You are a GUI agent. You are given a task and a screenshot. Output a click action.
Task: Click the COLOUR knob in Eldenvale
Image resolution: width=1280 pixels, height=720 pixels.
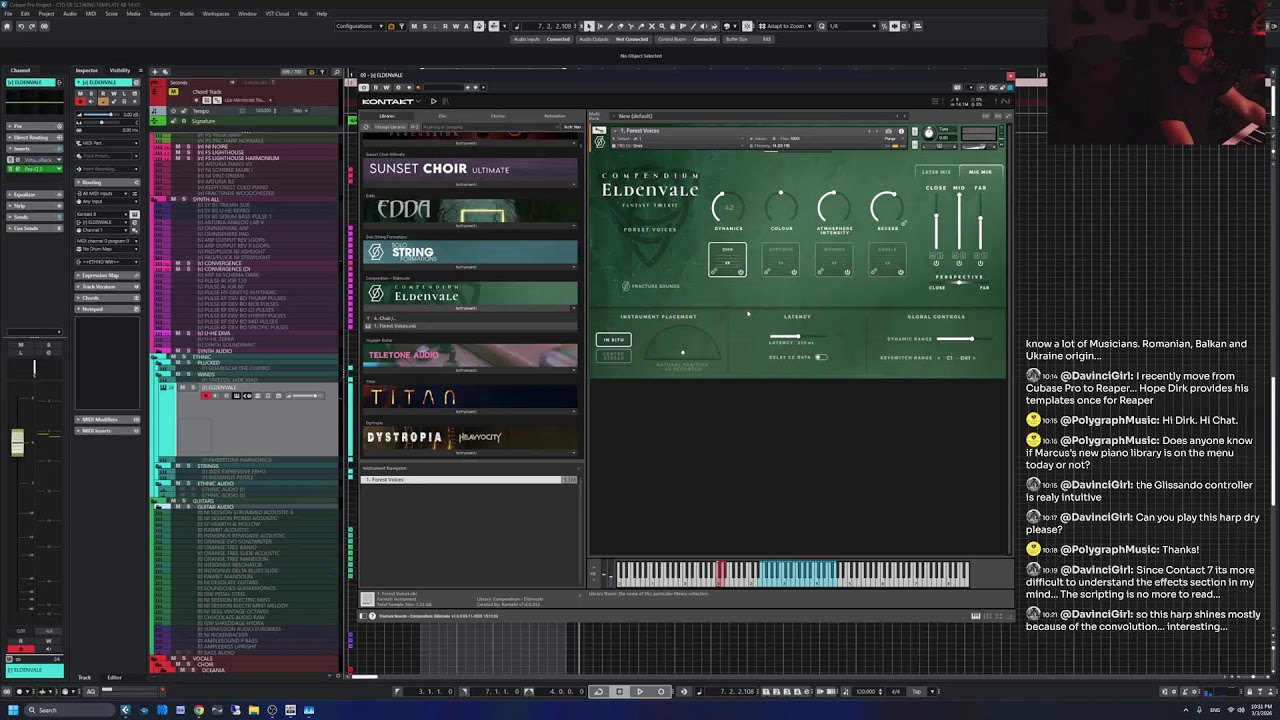pyautogui.click(x=781, y=208)
